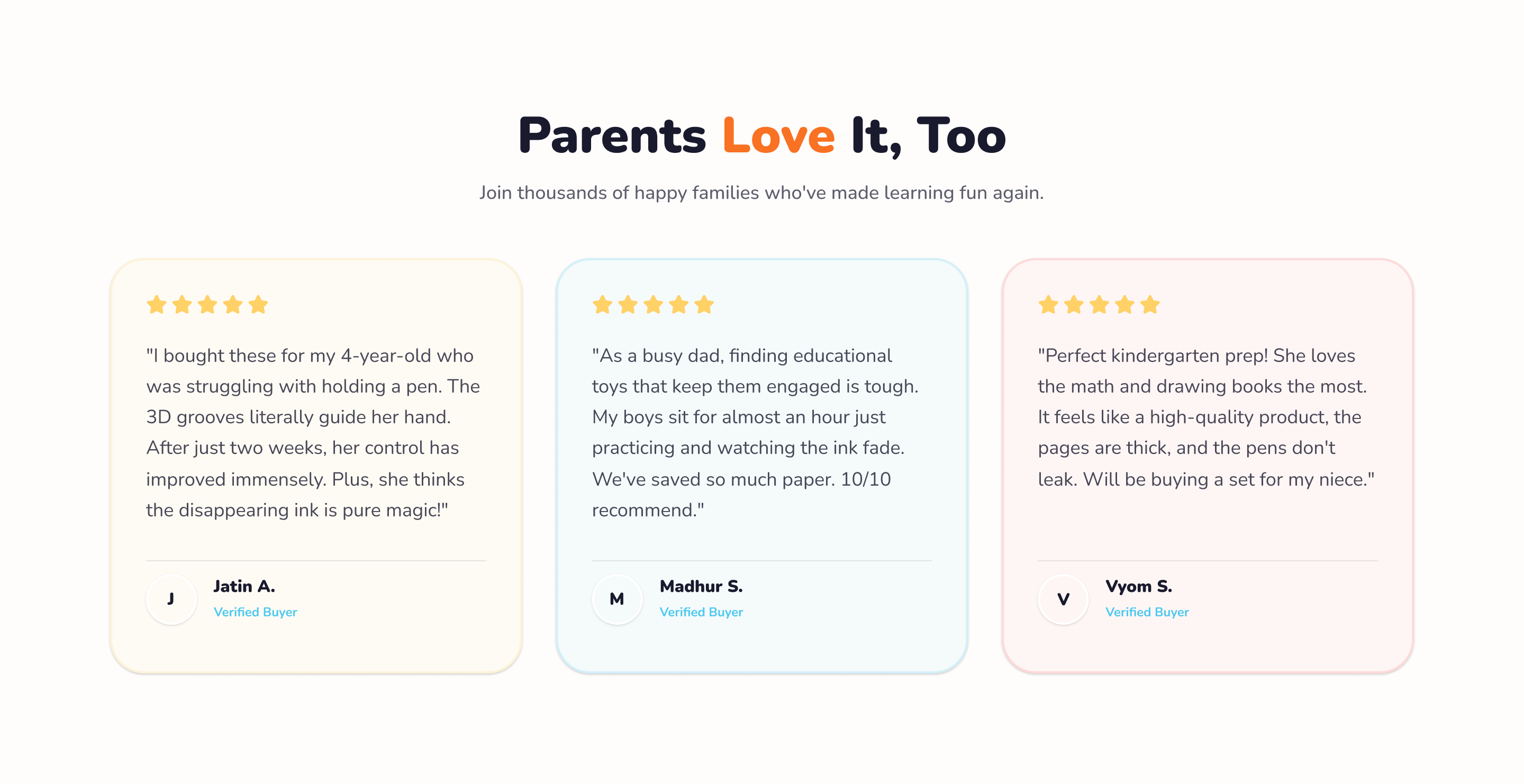
Task: Click the busy dad review text
Action: [x=755, y=432]
